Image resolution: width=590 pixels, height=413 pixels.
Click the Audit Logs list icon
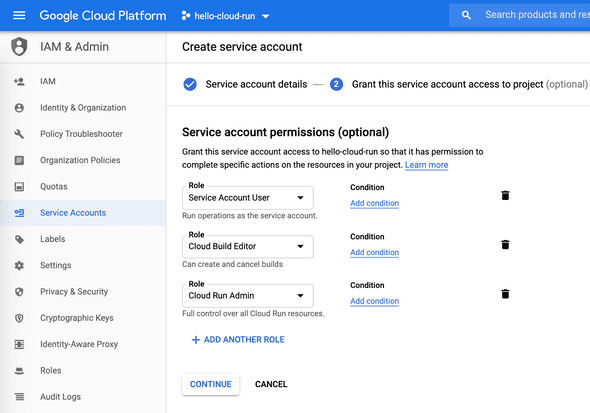19,396
